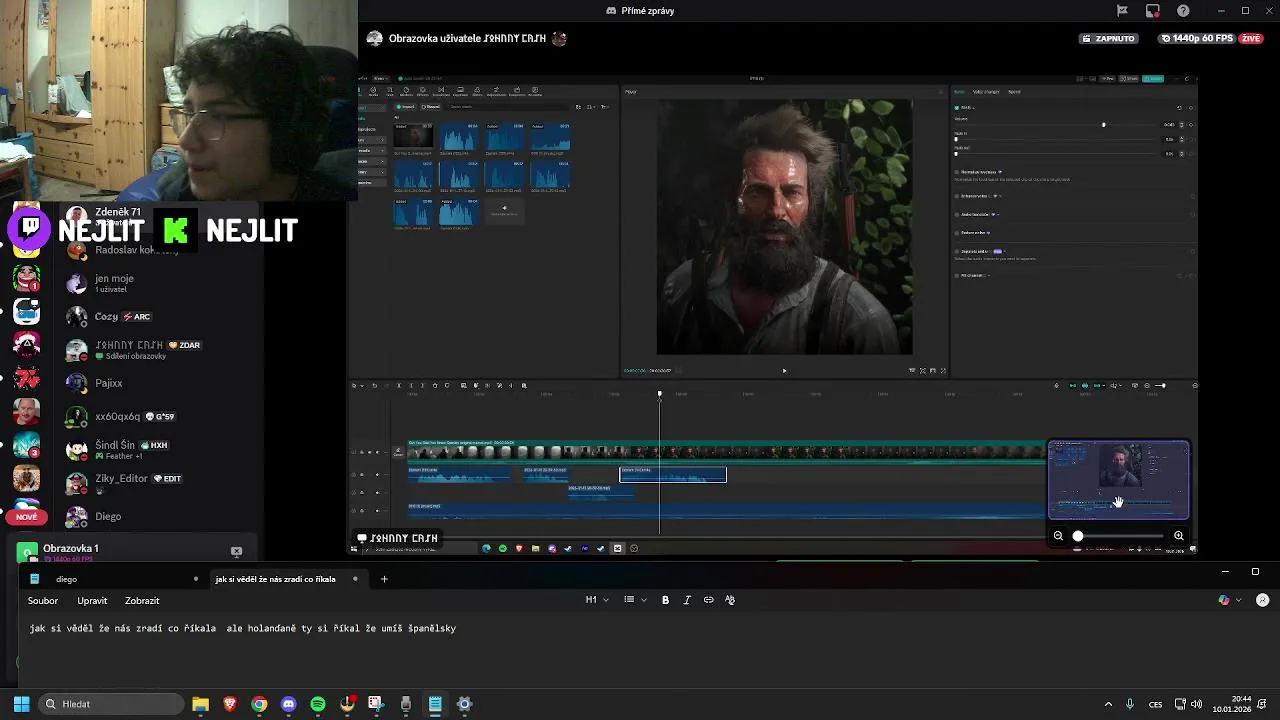Switch to the 'diego' Notepad tab
This screenshot has height=720, width=1280.
pos(114,579)
